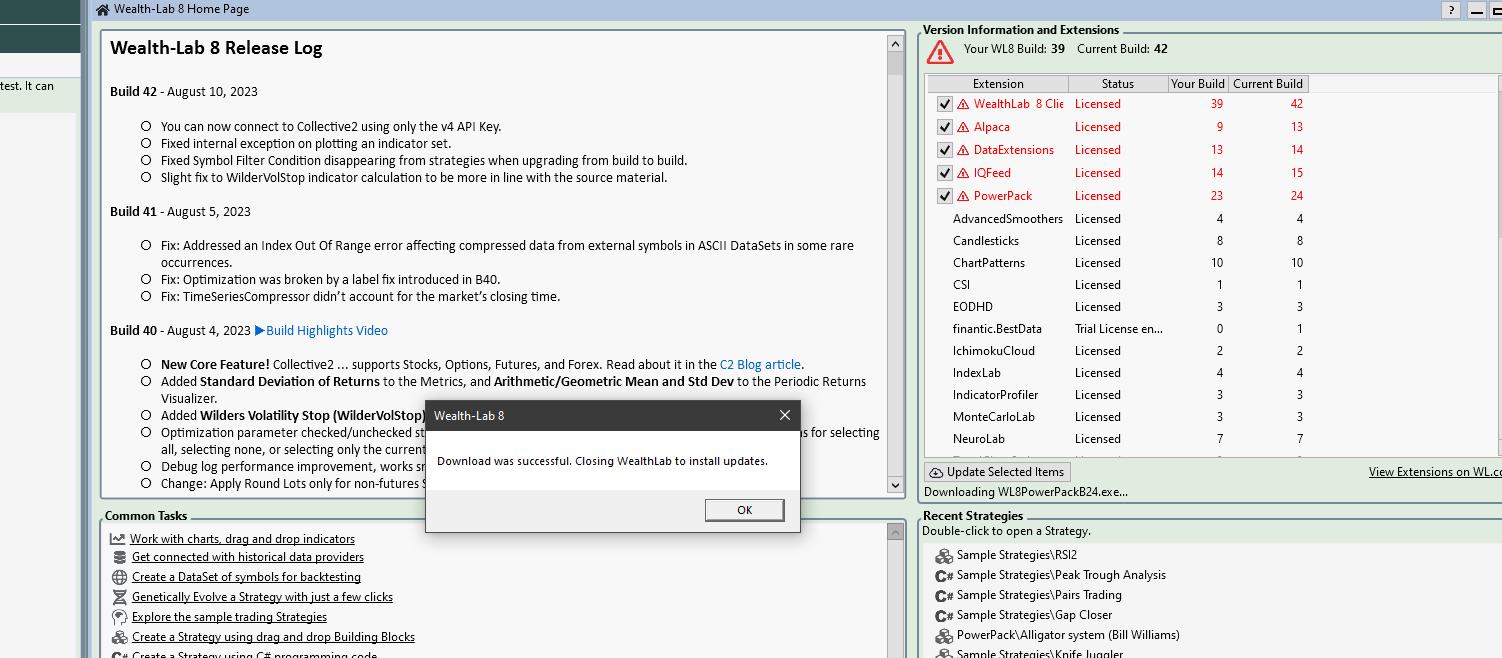This screenshot has width=1502, height=658.
Task: Open the Build Highlights Video link
Action: point(327,330)
